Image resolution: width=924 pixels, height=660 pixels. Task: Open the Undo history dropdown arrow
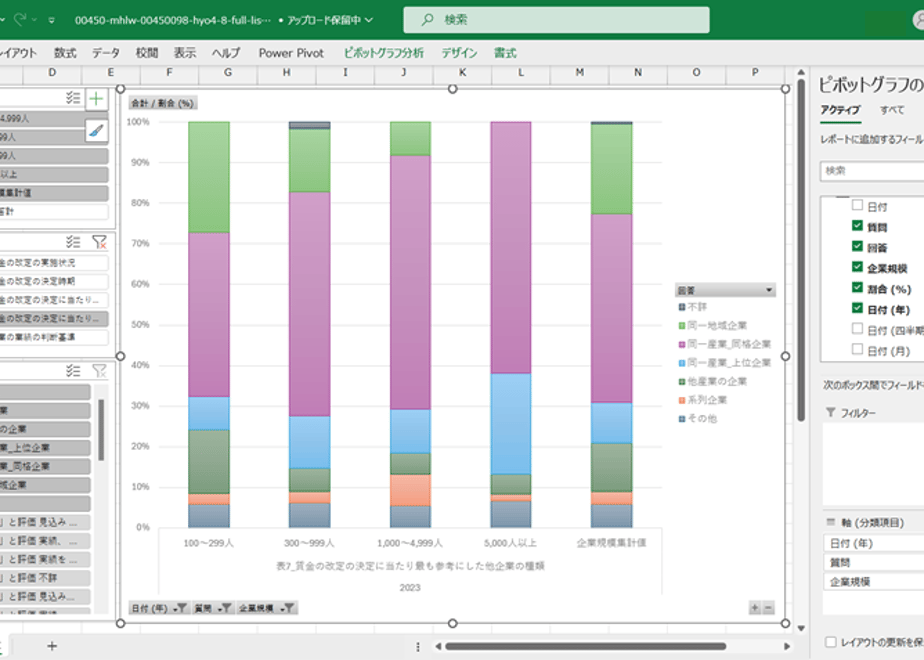click(x=2, y=20)
